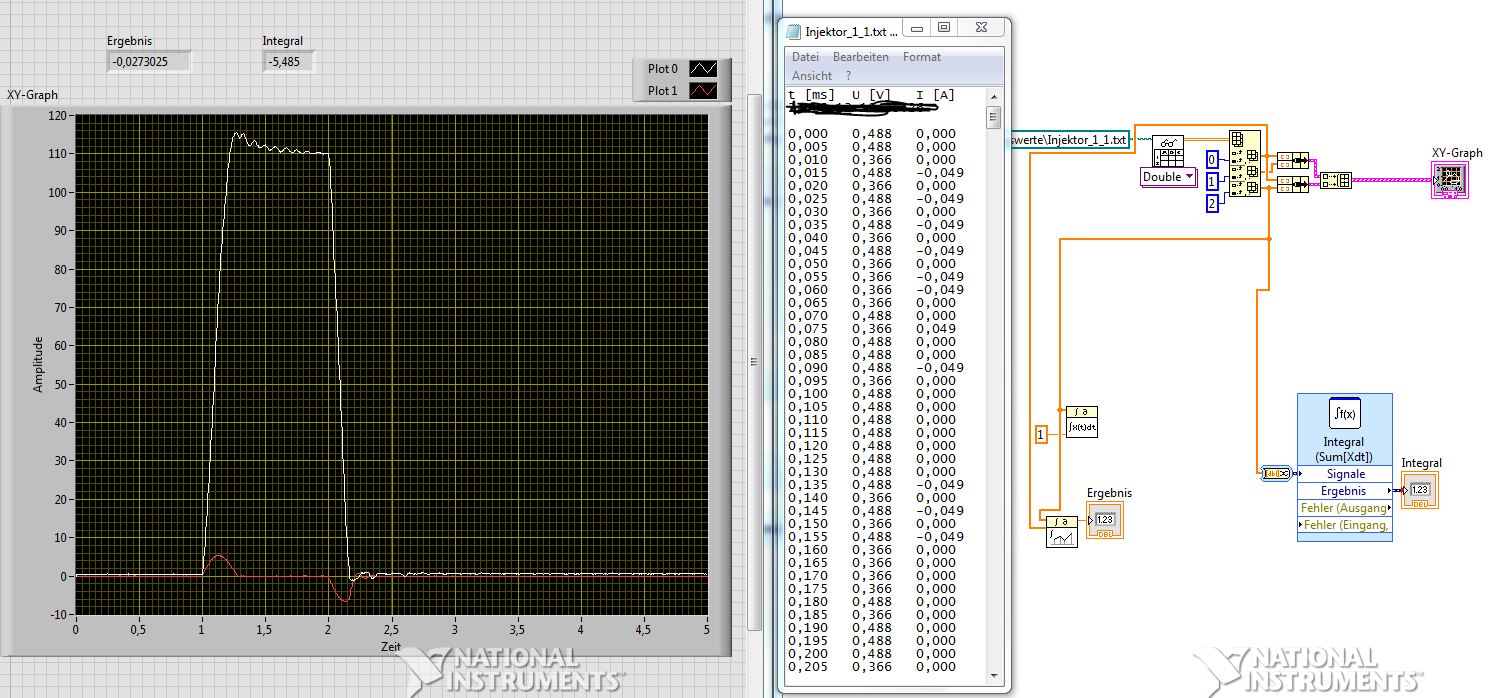
Task: Click the Injektor_1_1.txt file path constant
Action: pyautogui.click(x=1071, y=140)
